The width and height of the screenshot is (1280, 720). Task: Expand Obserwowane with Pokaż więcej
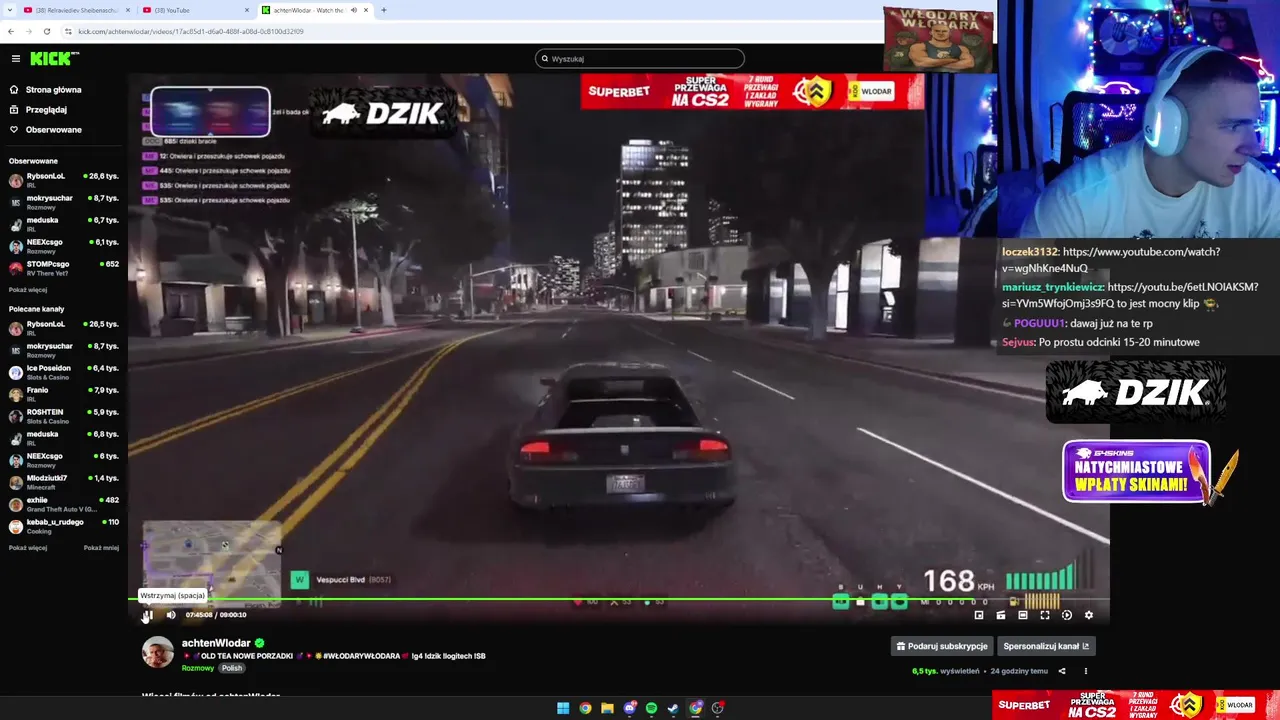pyautogui.click(x=28, y=290)
